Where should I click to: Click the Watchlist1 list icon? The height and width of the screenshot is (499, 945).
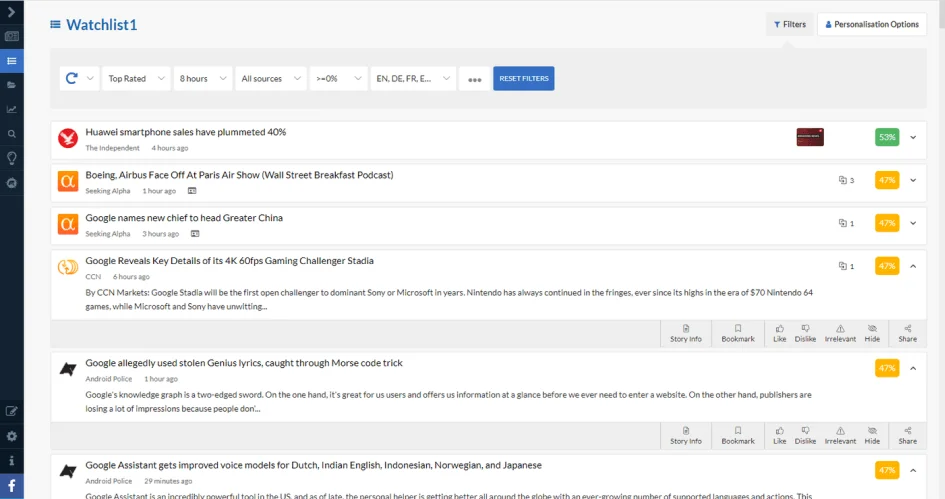(55, 25)
